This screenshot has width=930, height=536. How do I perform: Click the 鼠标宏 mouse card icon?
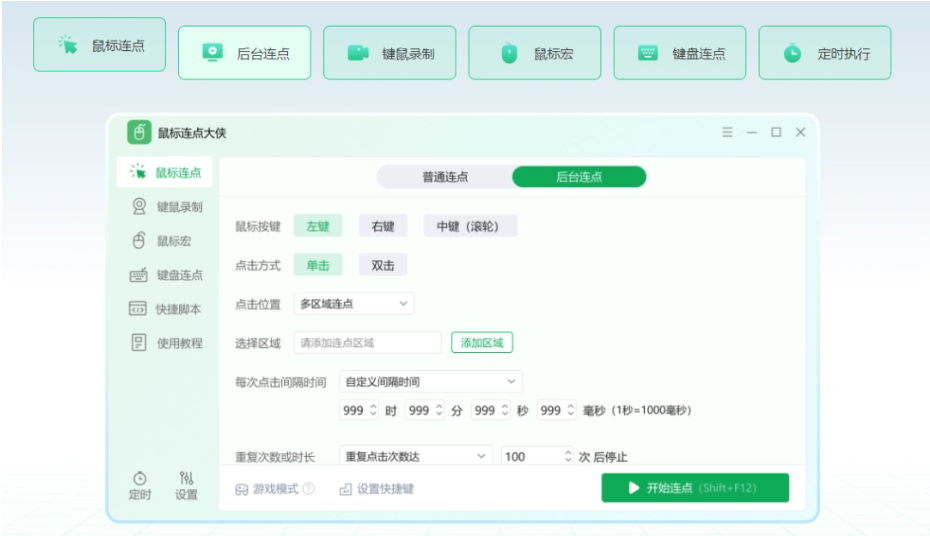point(509,53)
